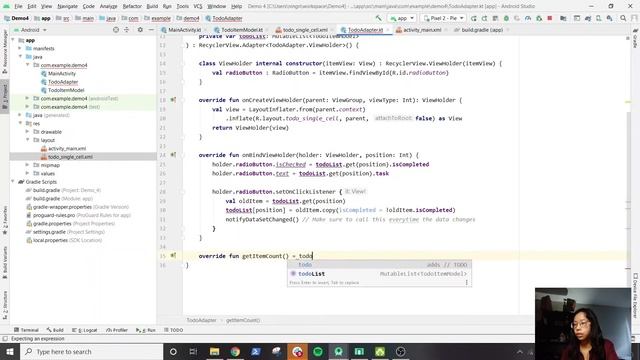Open Project panel settings gear
The image size is (640, 360).
(x=140, y=30)
